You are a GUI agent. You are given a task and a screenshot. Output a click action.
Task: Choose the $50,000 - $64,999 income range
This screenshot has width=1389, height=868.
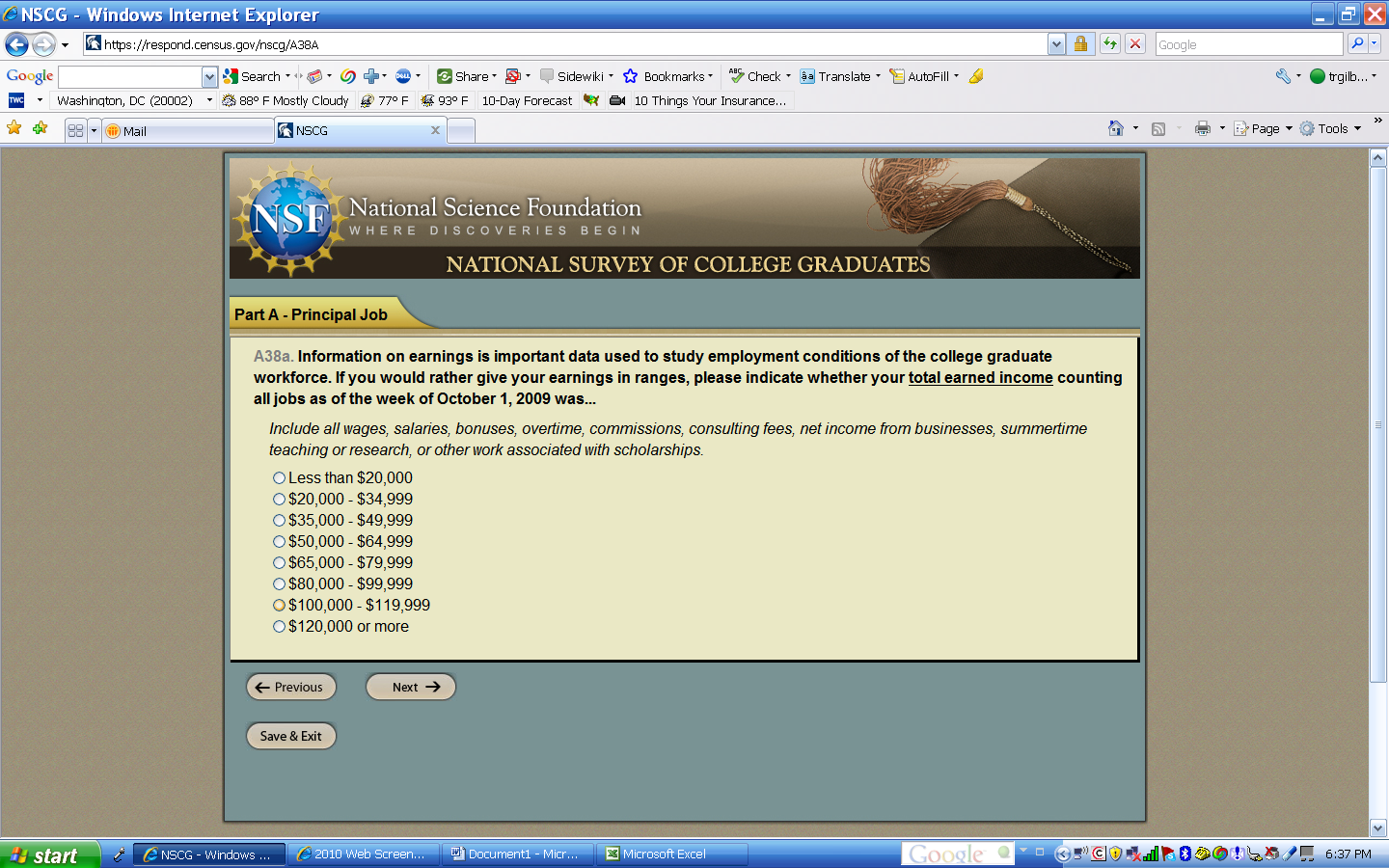tap(279, 542)
